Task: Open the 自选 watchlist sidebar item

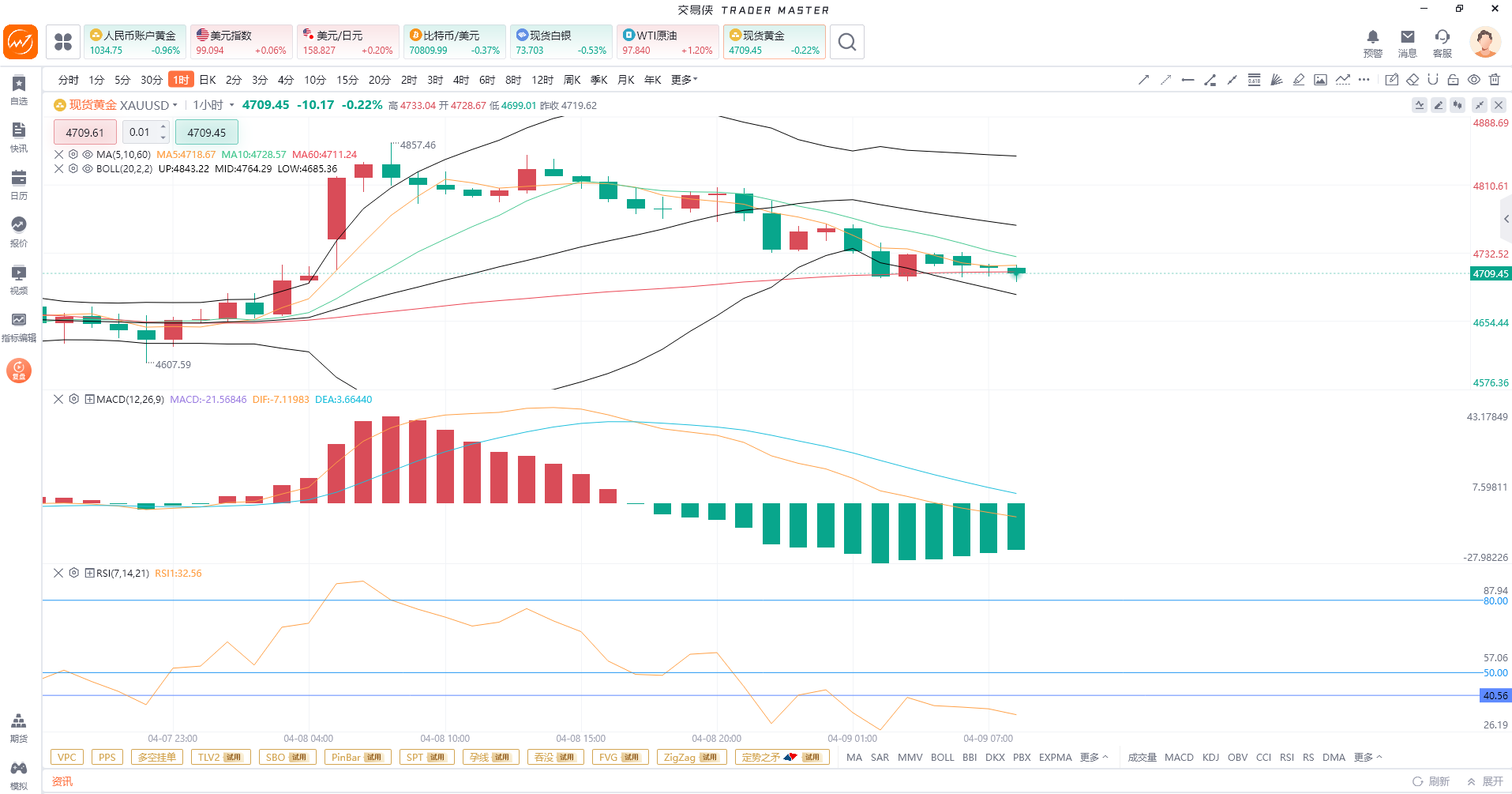Action: (x=19, y=90)
